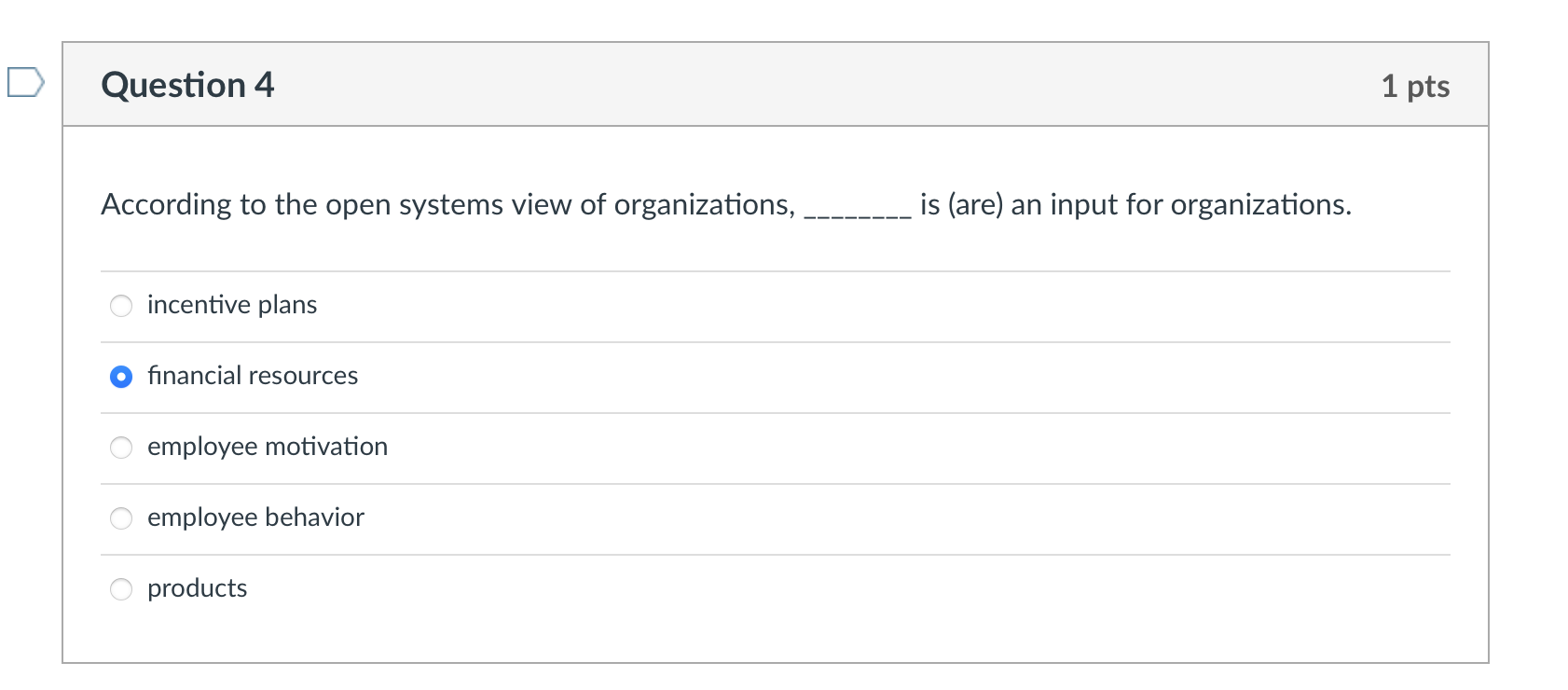
Task: Click the 'financial resources' answer text label
Action: [253, 376]
